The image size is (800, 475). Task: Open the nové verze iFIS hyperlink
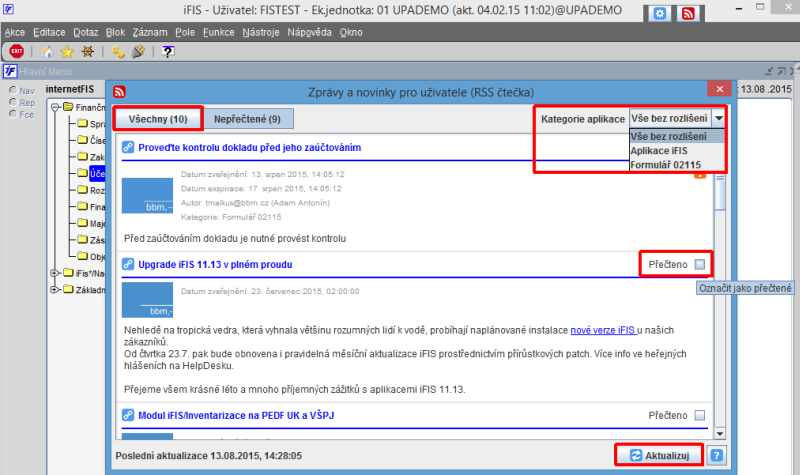[x=602, y=330]
